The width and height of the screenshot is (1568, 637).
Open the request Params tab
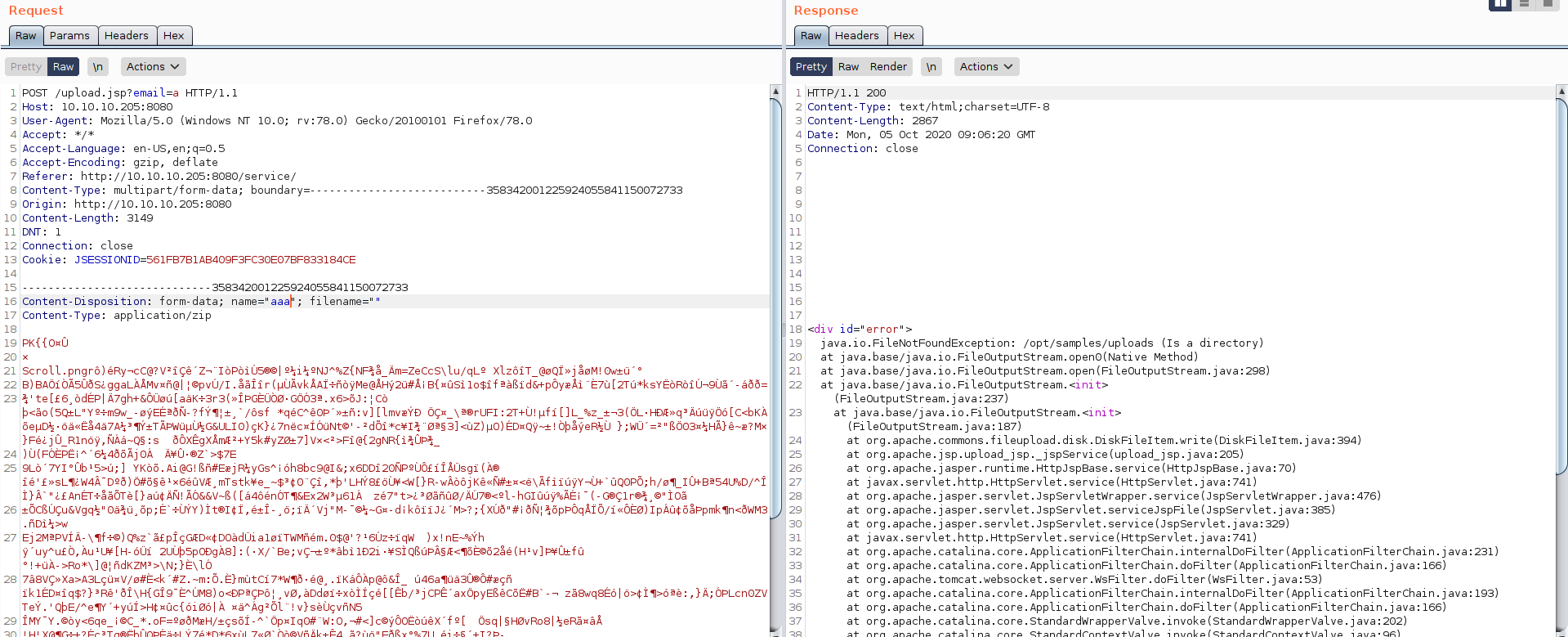pos(69,36)
